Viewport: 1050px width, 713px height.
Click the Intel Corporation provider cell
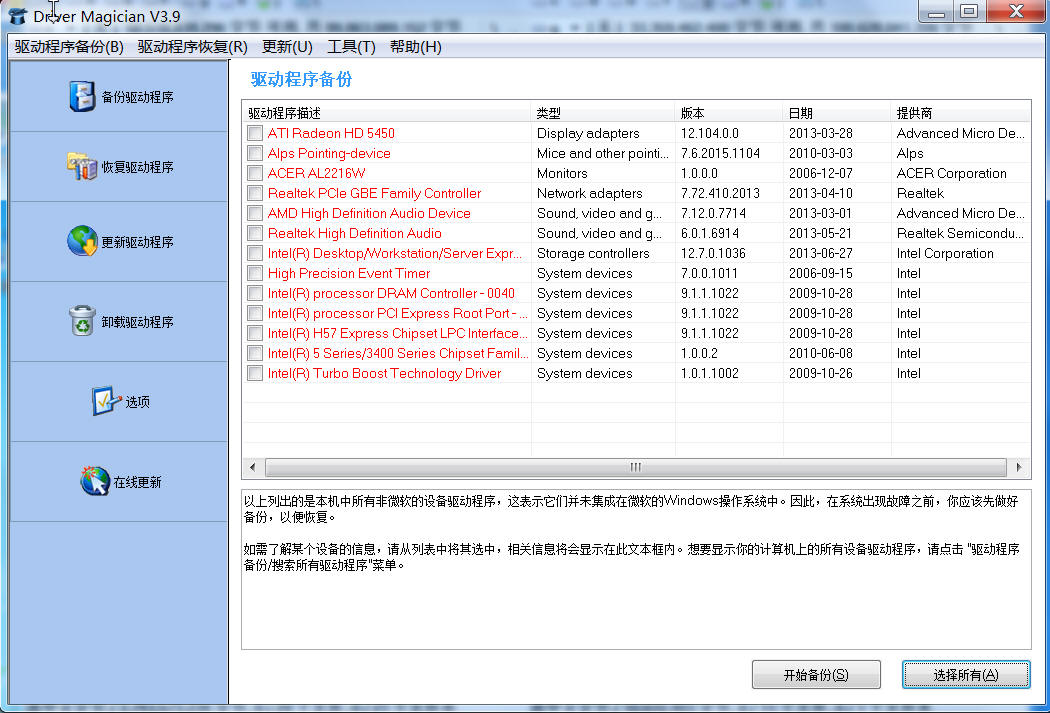(945, 254)
